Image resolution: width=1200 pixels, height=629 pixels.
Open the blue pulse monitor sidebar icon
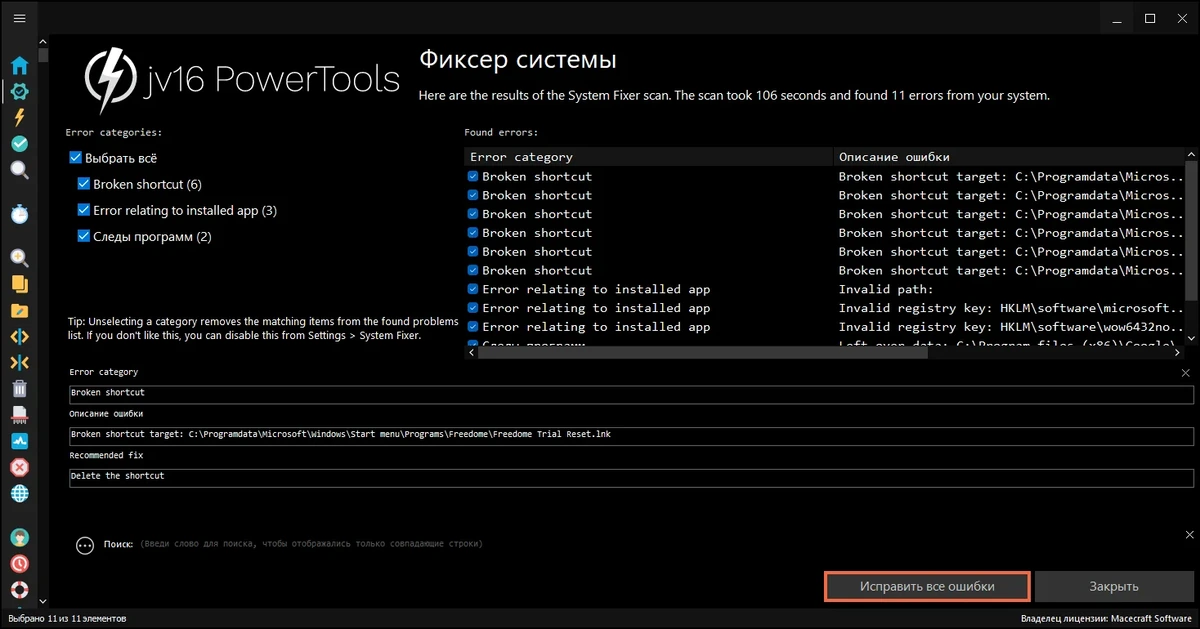(19, 441)
